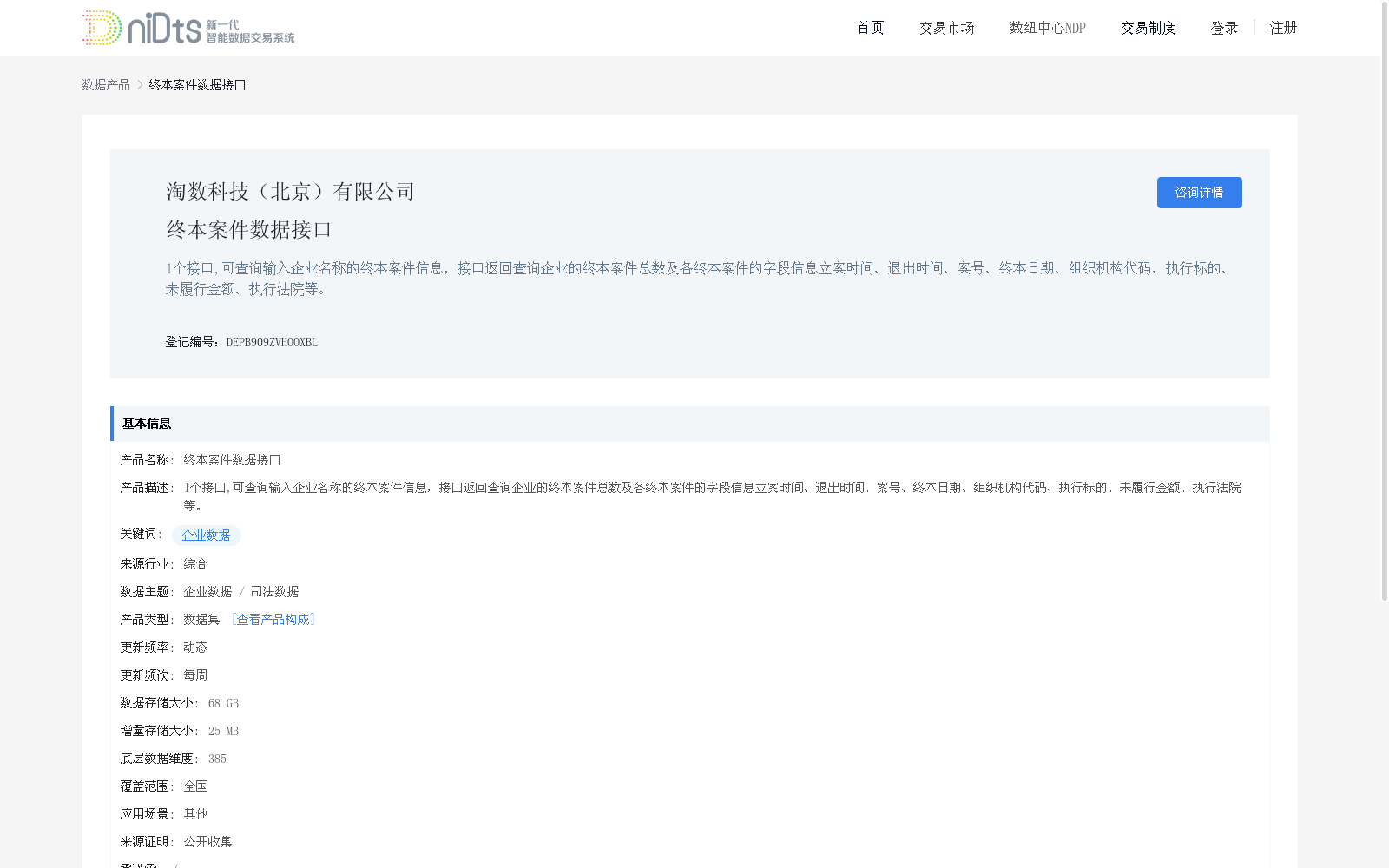
Task: Select breadcrumb text 终本案件数据接口
Action: click(x=197, y=84)
